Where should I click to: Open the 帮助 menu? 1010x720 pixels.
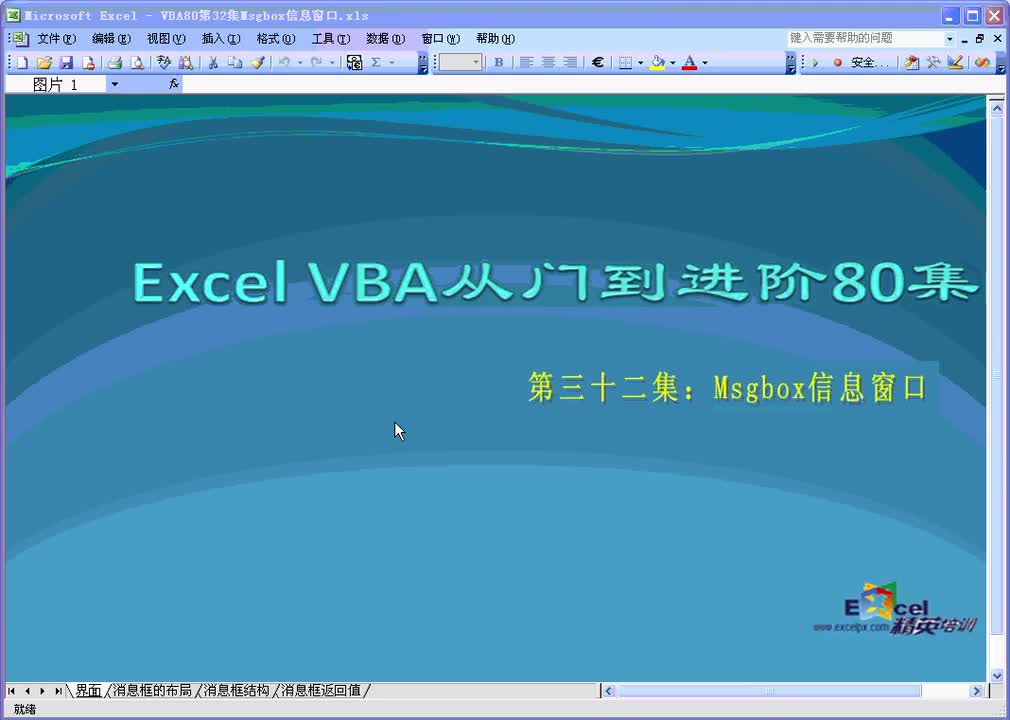pos(495,39)
